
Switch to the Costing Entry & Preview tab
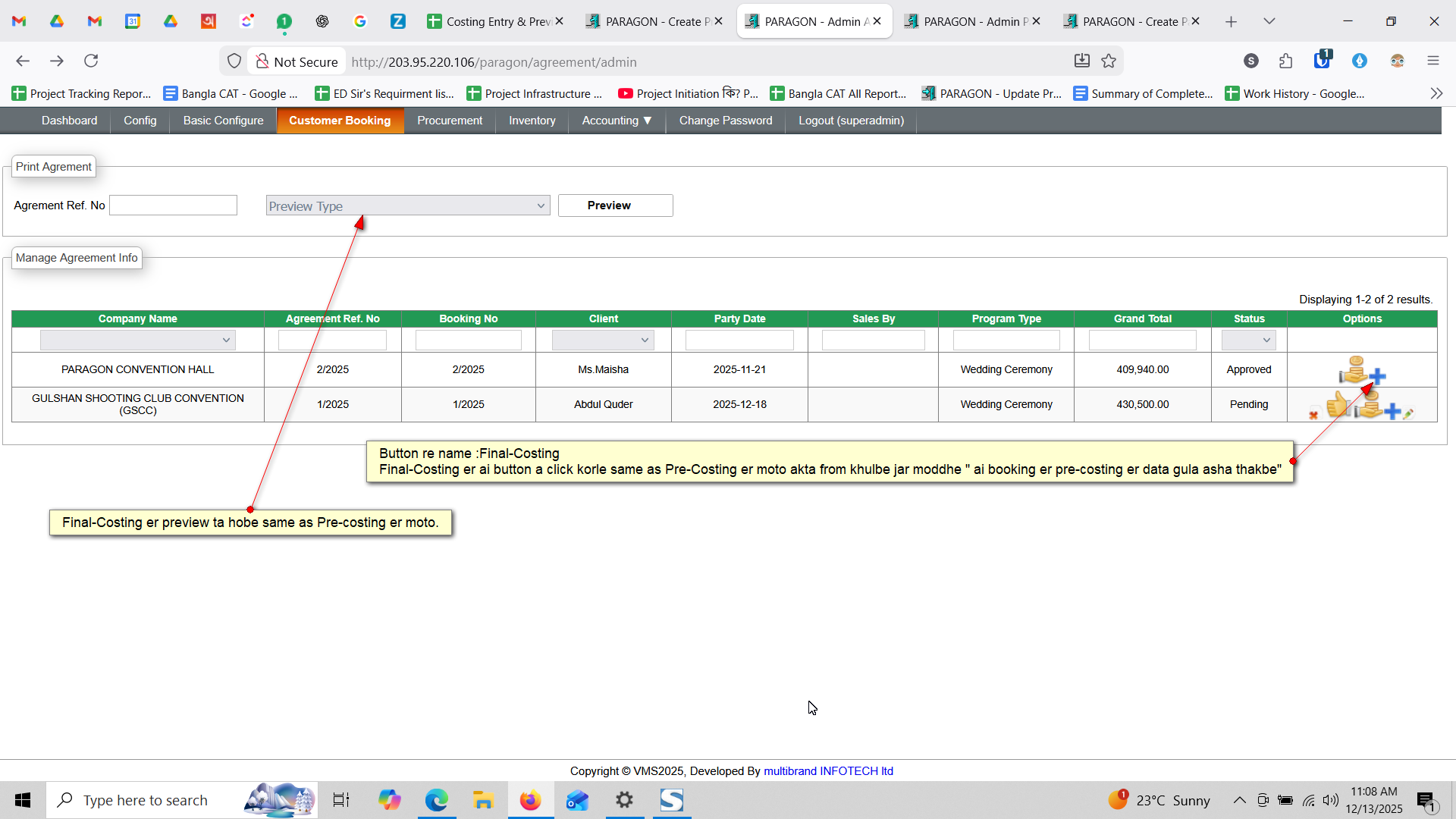coord(494,21)
